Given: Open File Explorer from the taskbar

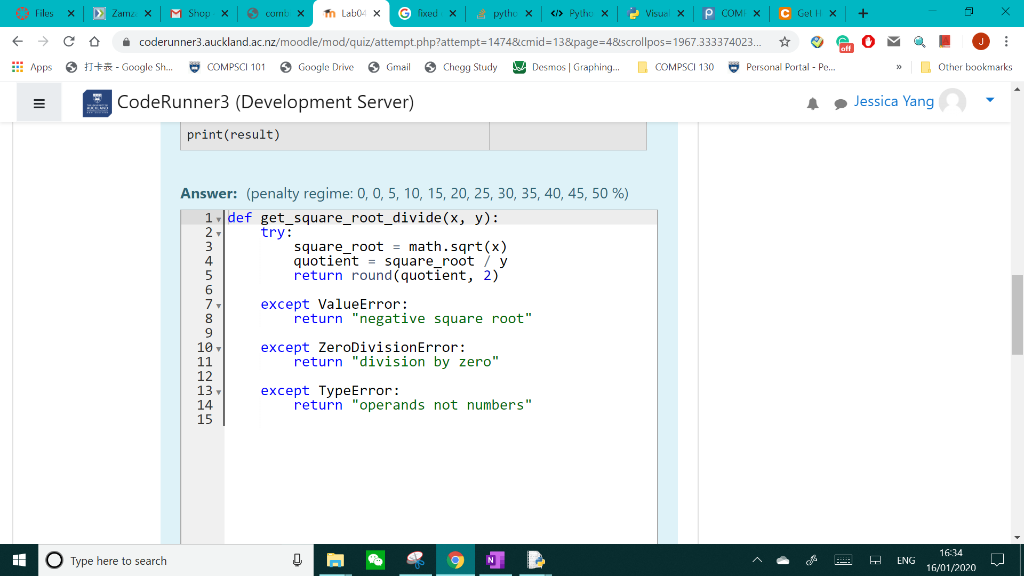Looking at the screenshot, I should [335, 560].
